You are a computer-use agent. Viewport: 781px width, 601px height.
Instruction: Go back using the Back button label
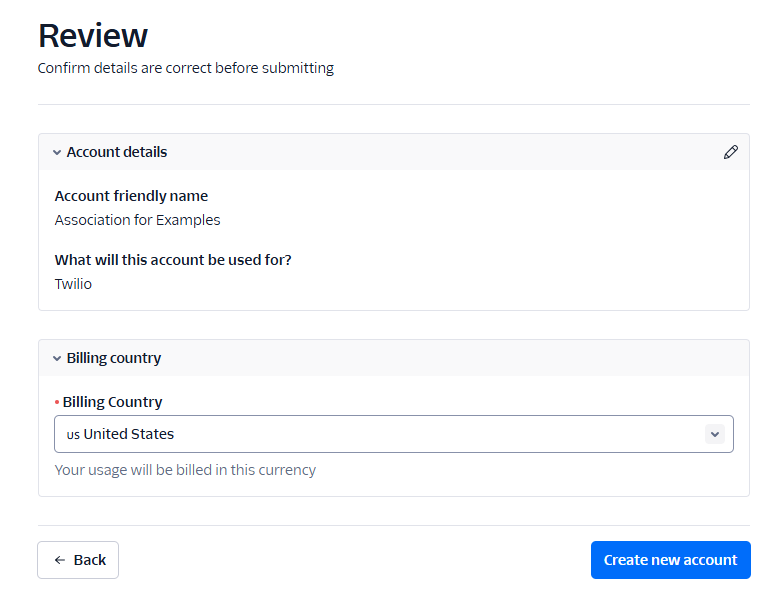coord(90,560)
